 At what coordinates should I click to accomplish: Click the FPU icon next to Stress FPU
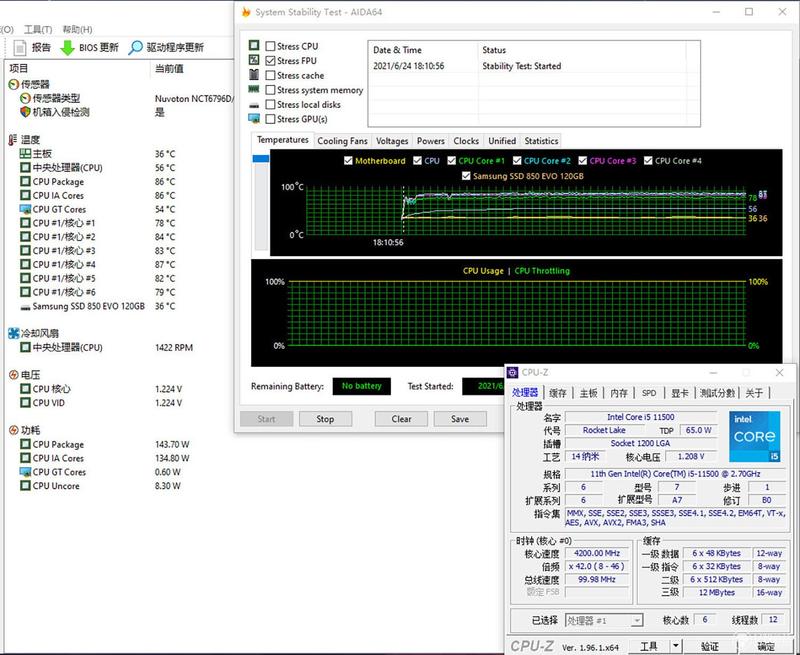click(x=254, y=60)
